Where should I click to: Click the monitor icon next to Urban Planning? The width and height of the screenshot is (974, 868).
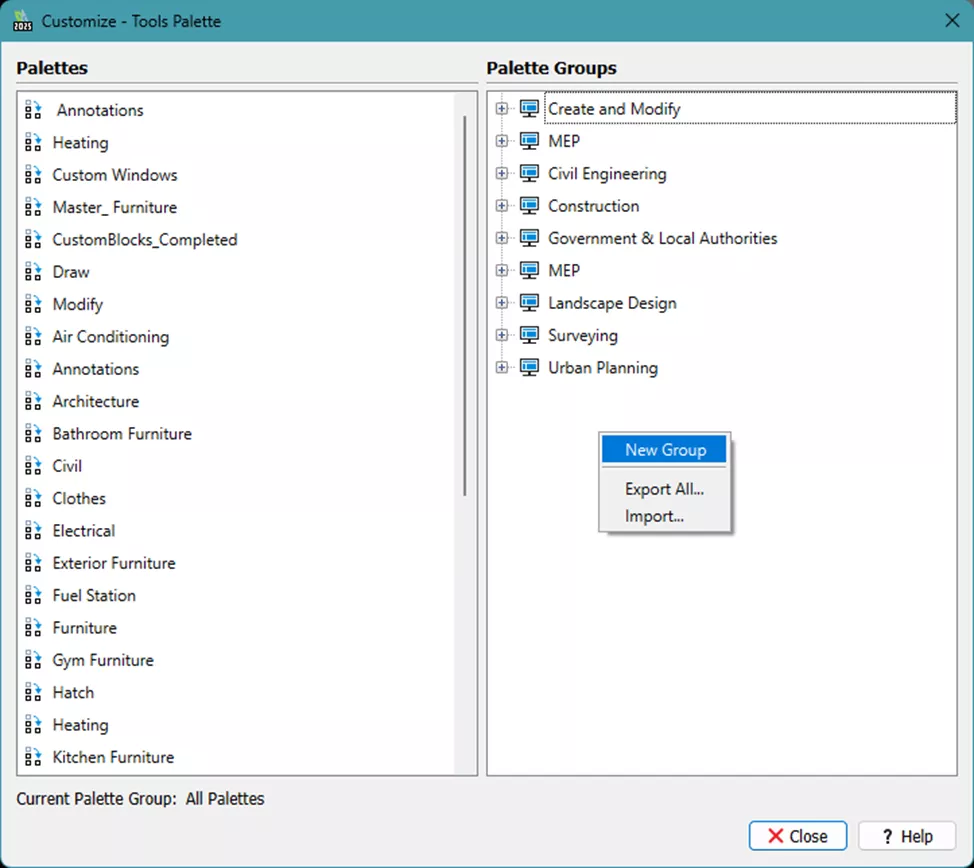tap(529, 368)
